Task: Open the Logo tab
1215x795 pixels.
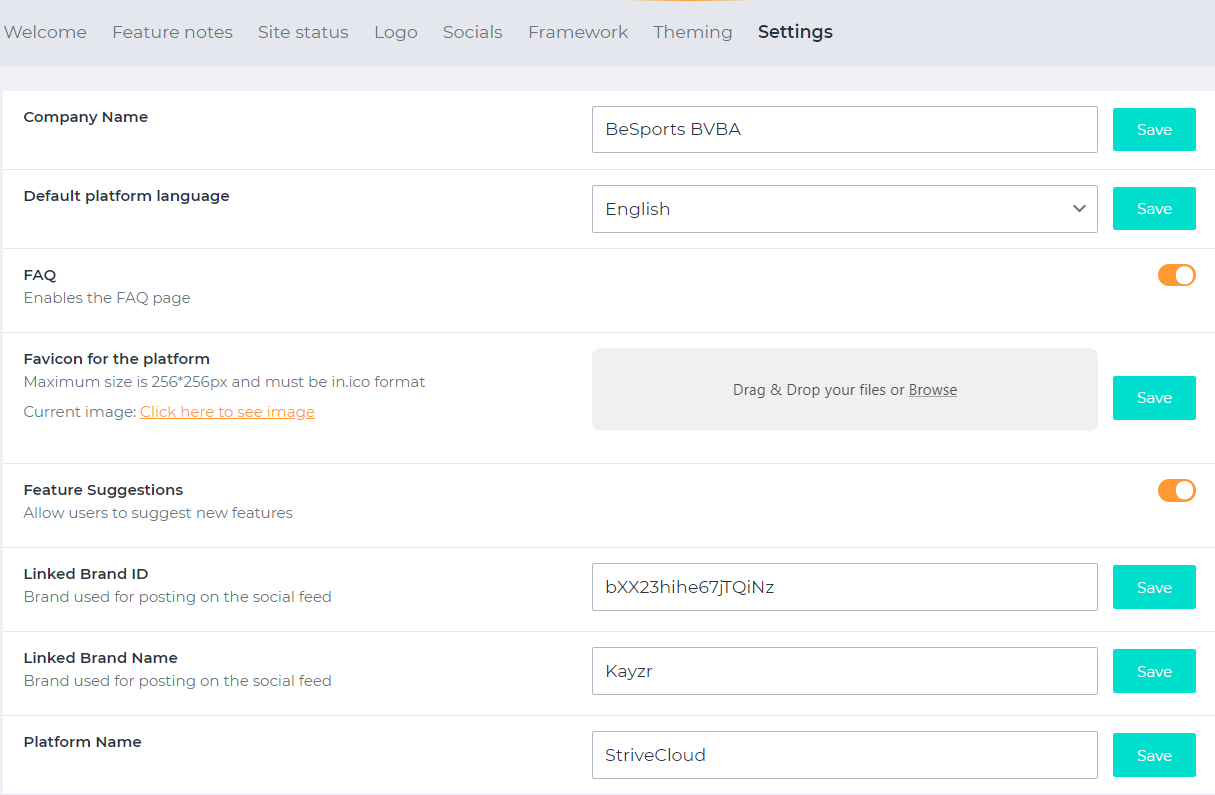Action: coord(396,32)
